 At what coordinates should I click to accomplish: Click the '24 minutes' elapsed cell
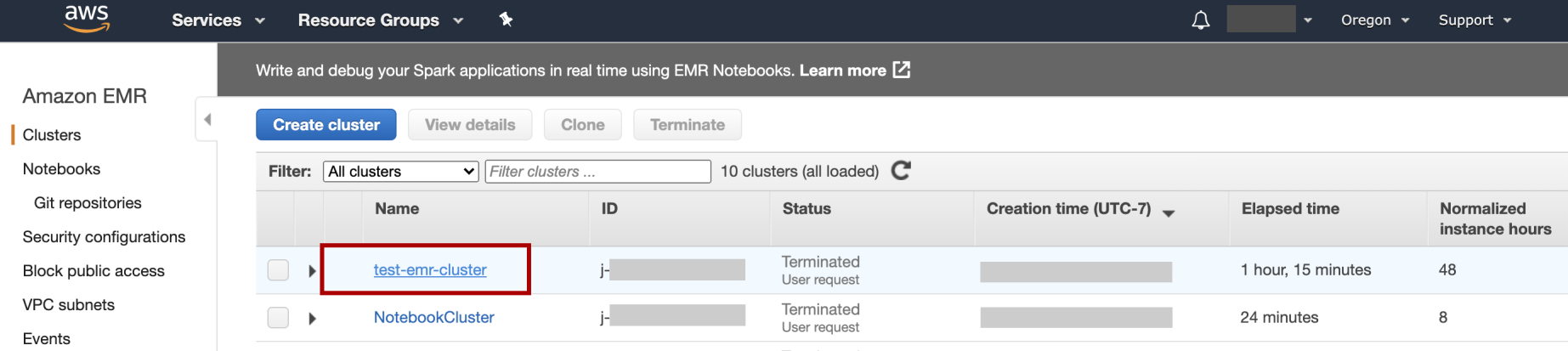click(1279, 318)
